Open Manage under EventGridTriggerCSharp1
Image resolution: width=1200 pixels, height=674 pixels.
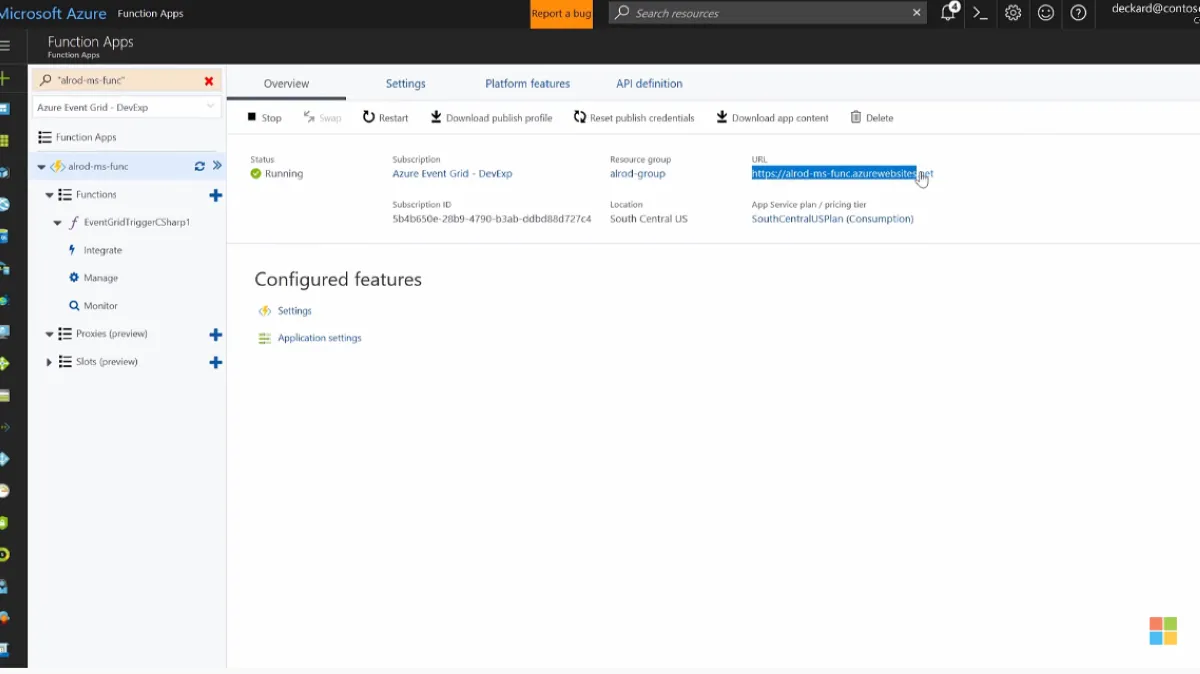[x=101, y=278]
